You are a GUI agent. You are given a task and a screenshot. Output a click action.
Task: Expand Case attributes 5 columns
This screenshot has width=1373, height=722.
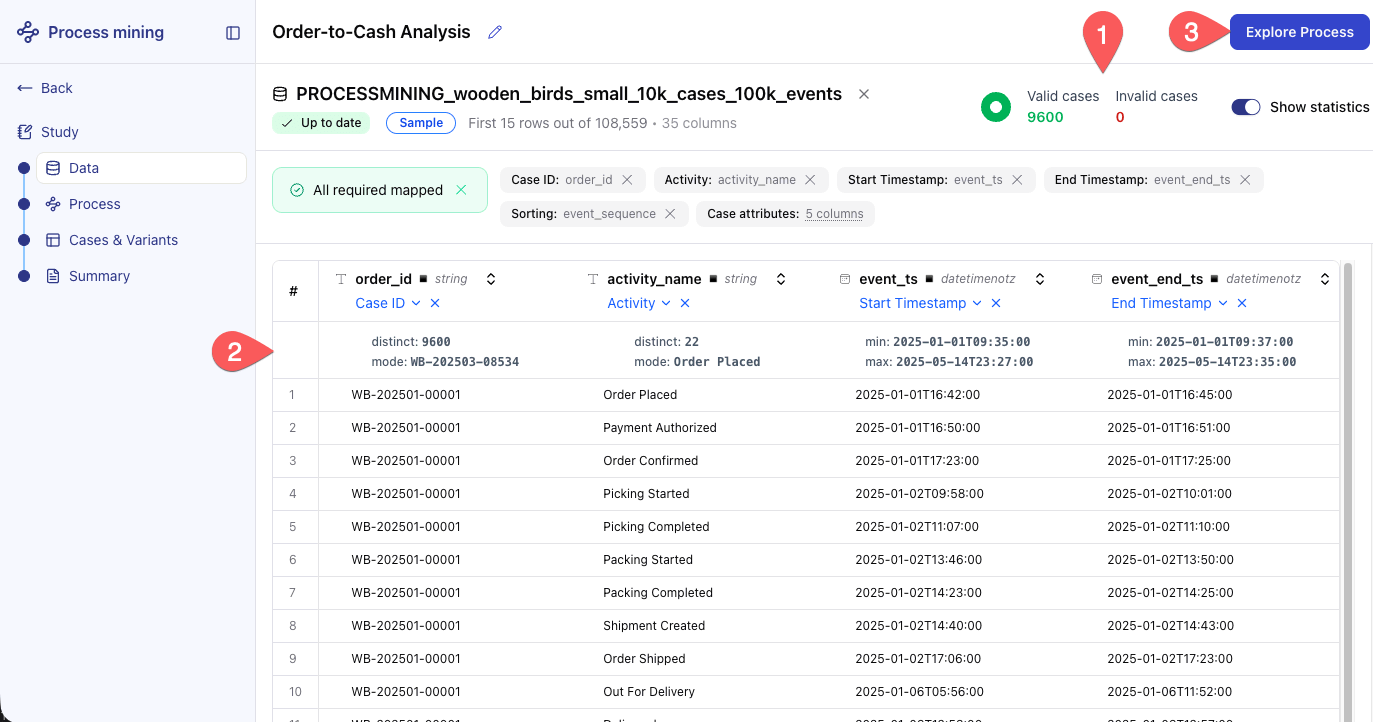pos(834,214)
